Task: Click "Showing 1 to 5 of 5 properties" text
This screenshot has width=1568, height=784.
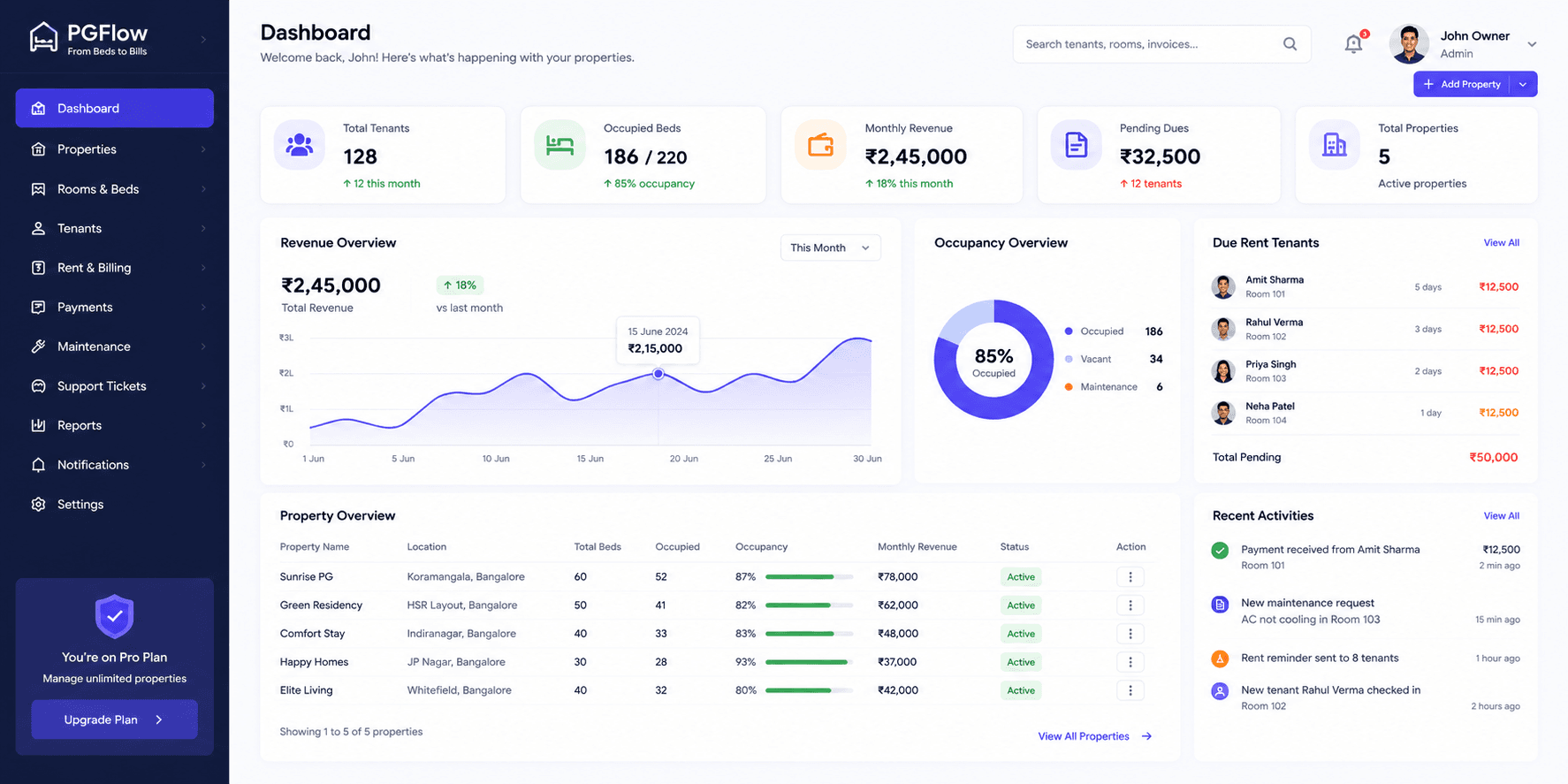Action: (x=351, y=732)
